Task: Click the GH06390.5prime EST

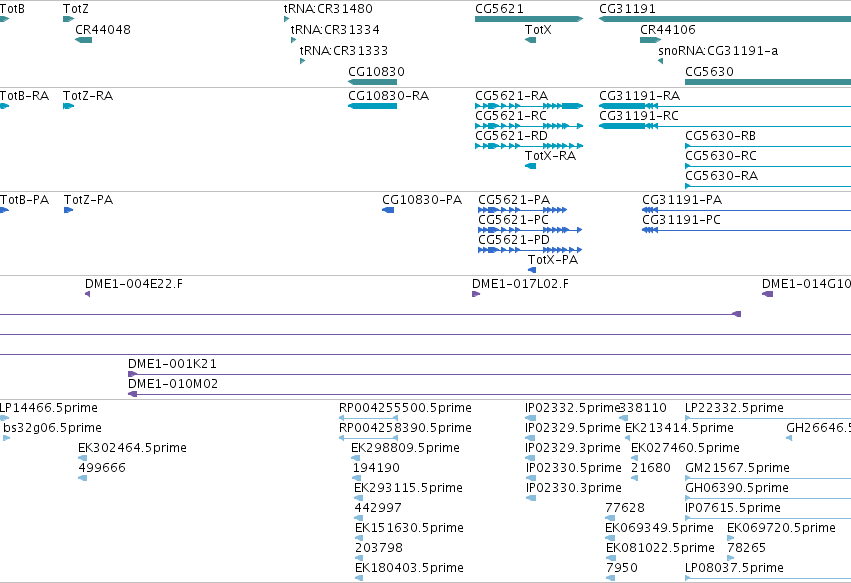Action: point(768,498)
